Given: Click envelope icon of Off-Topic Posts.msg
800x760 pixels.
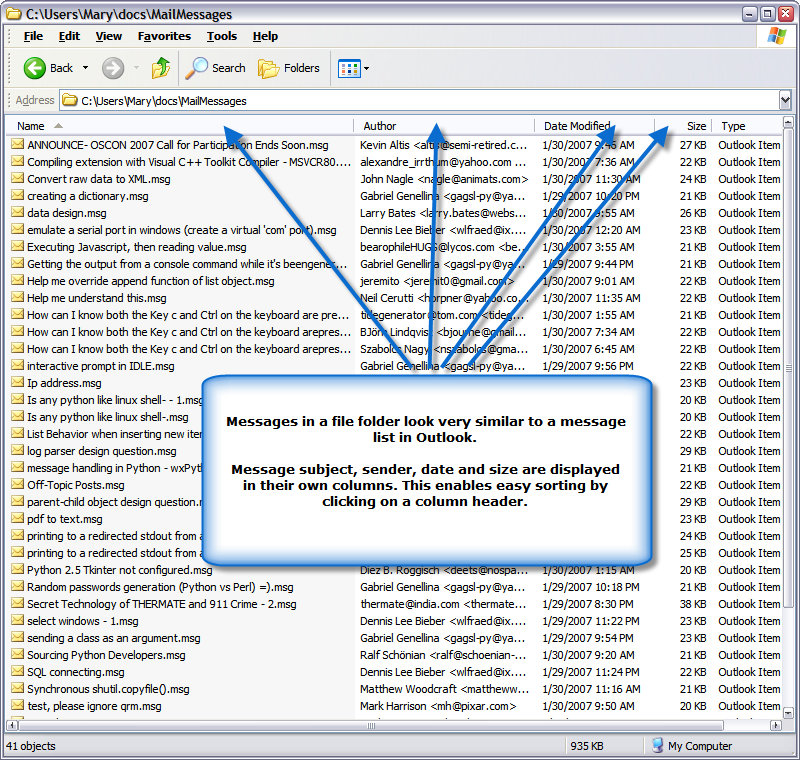Looking at the screenshot, I should [x=18, y=485].
